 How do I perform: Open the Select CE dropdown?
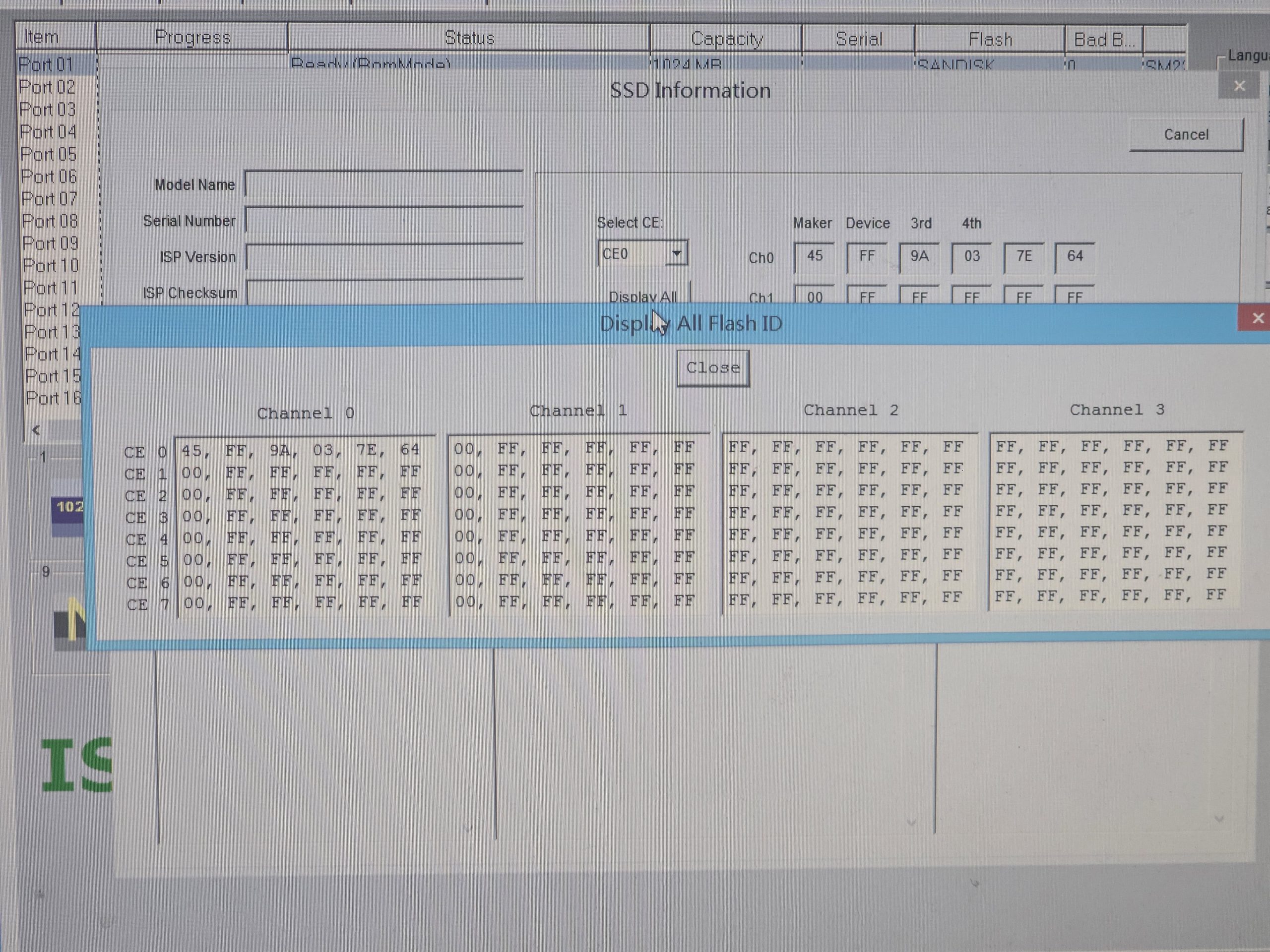click(676, 254)
